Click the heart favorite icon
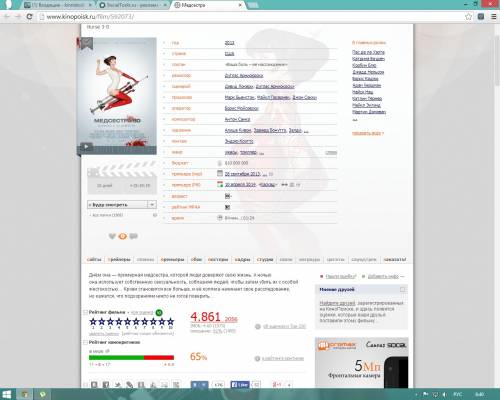The image size is (500, 400). pyautogui.click(x=112, y=236)
